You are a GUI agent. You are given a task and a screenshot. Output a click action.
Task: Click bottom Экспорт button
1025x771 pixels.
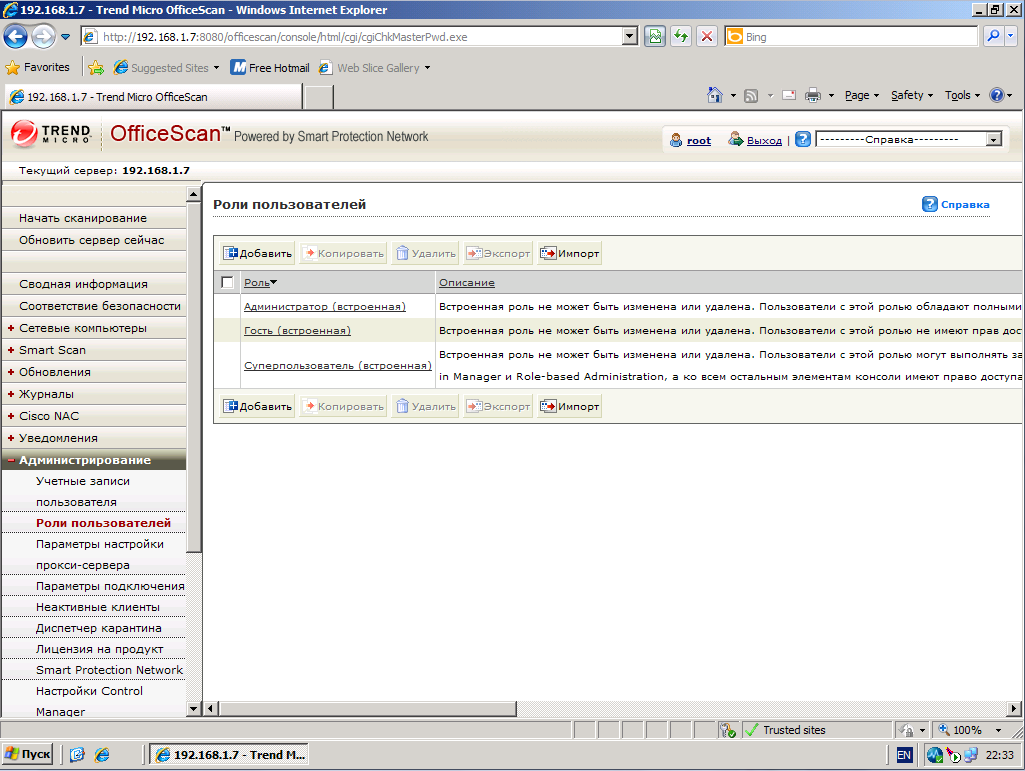[497, 407]
